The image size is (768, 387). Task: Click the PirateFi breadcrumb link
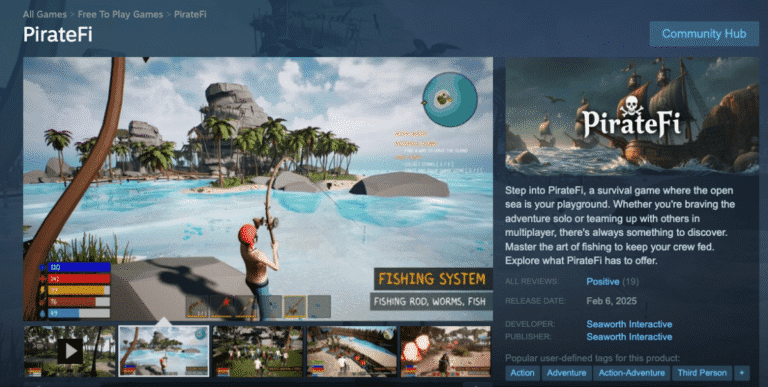coord(190,14)
